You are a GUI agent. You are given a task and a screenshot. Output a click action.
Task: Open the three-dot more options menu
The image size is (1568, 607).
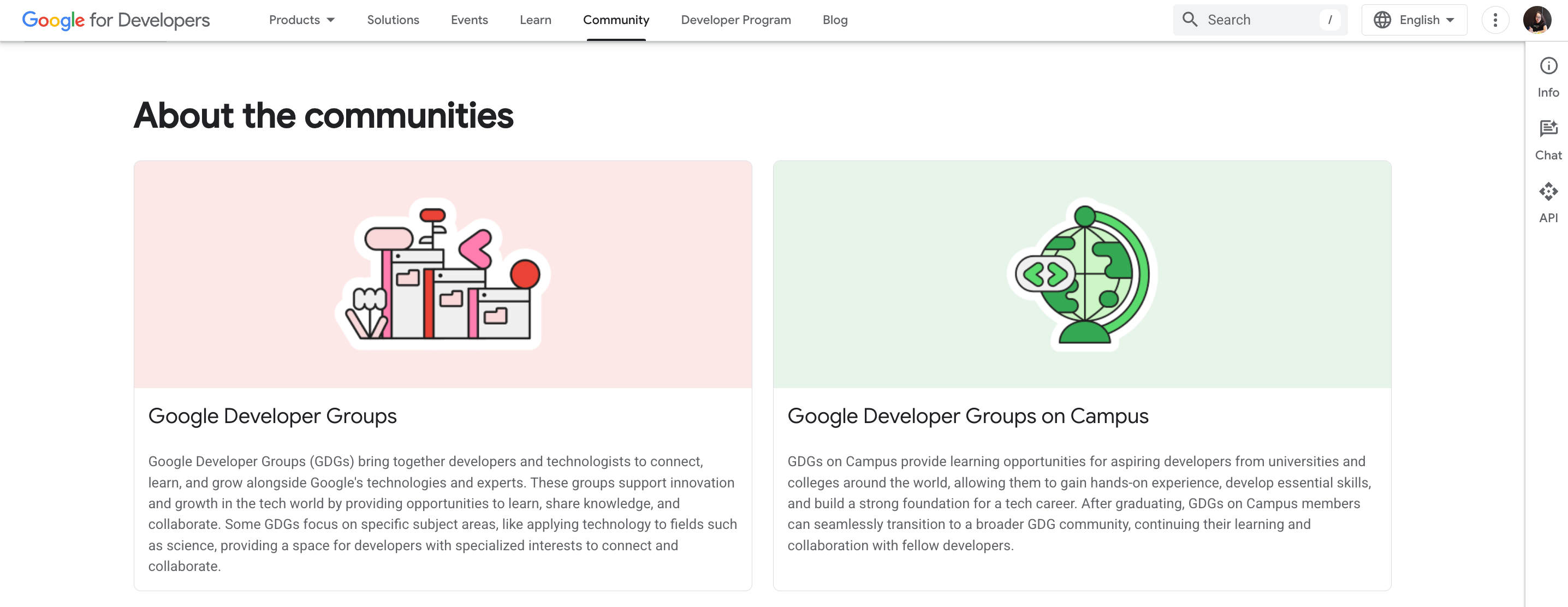tap(1495, 20)
